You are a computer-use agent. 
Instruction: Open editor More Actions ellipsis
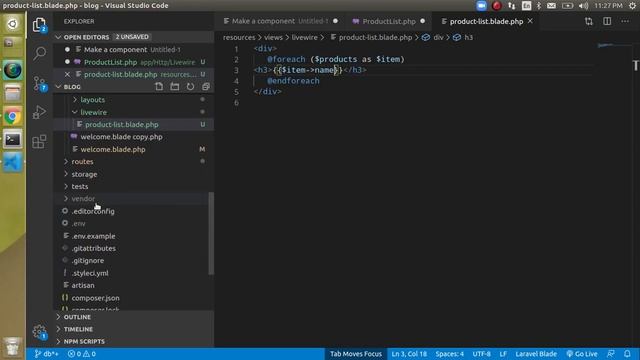625,21
